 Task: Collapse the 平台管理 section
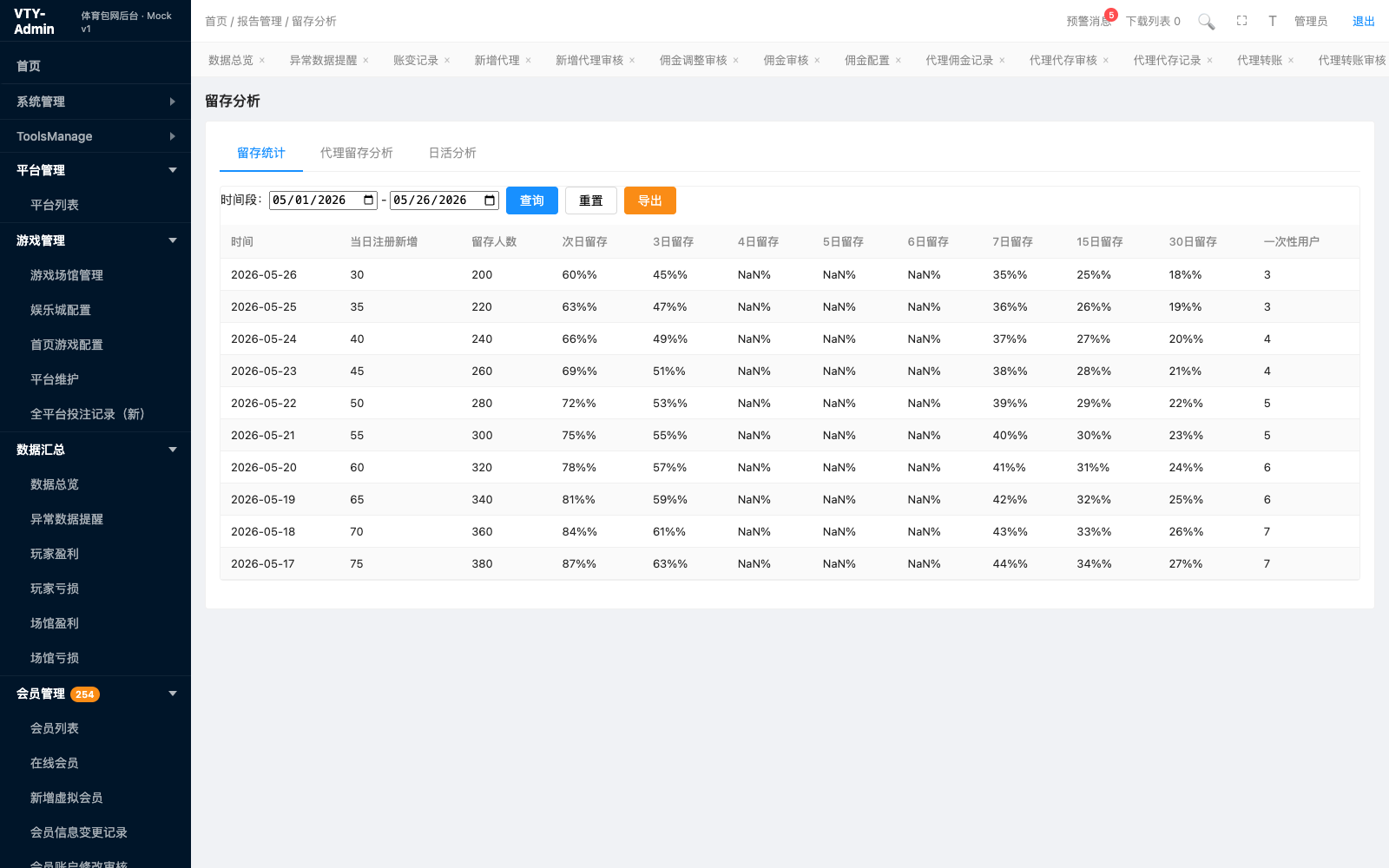(95, 170)
